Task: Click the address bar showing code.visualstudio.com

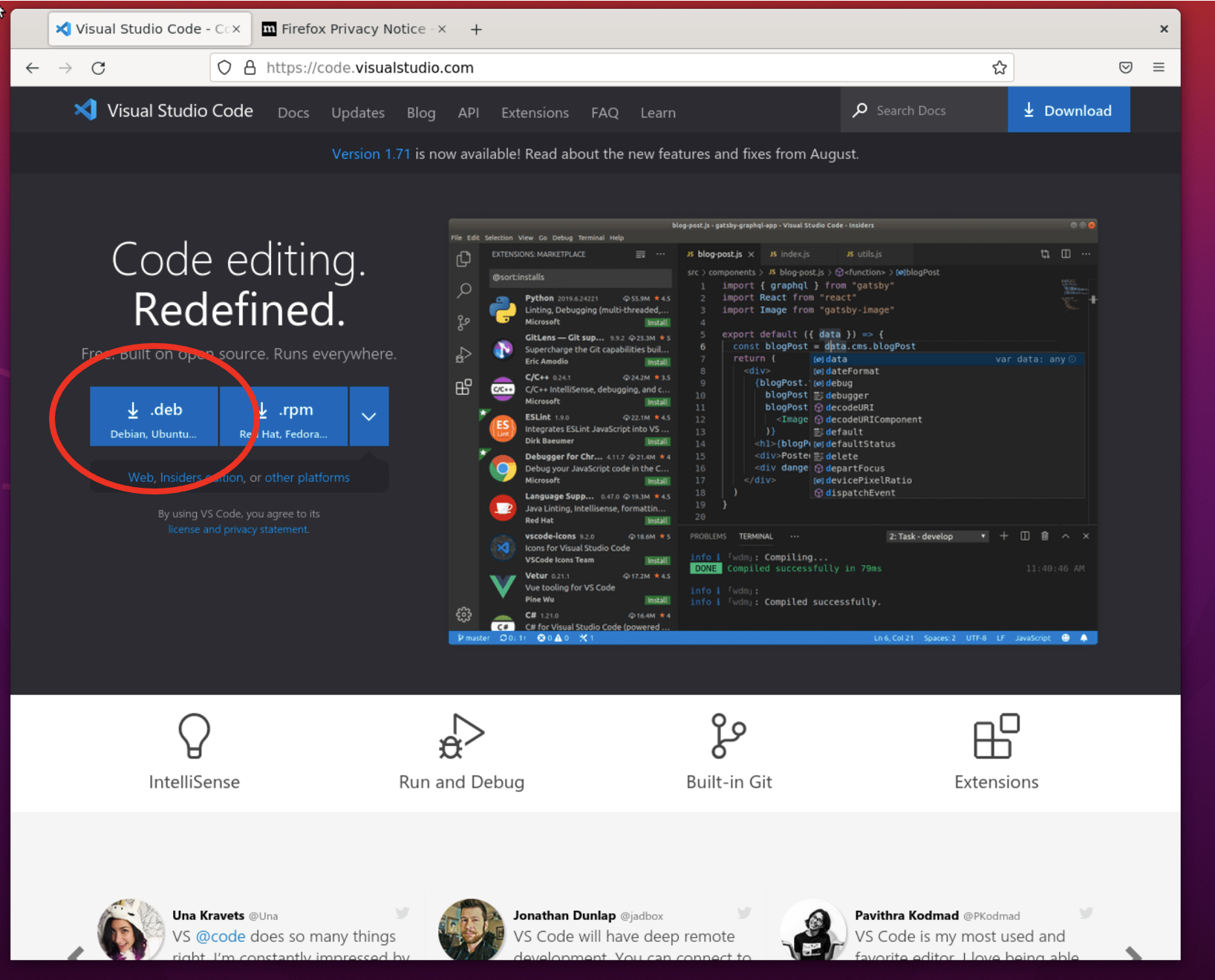Action: pyautogui.click(x=612, y=68)
